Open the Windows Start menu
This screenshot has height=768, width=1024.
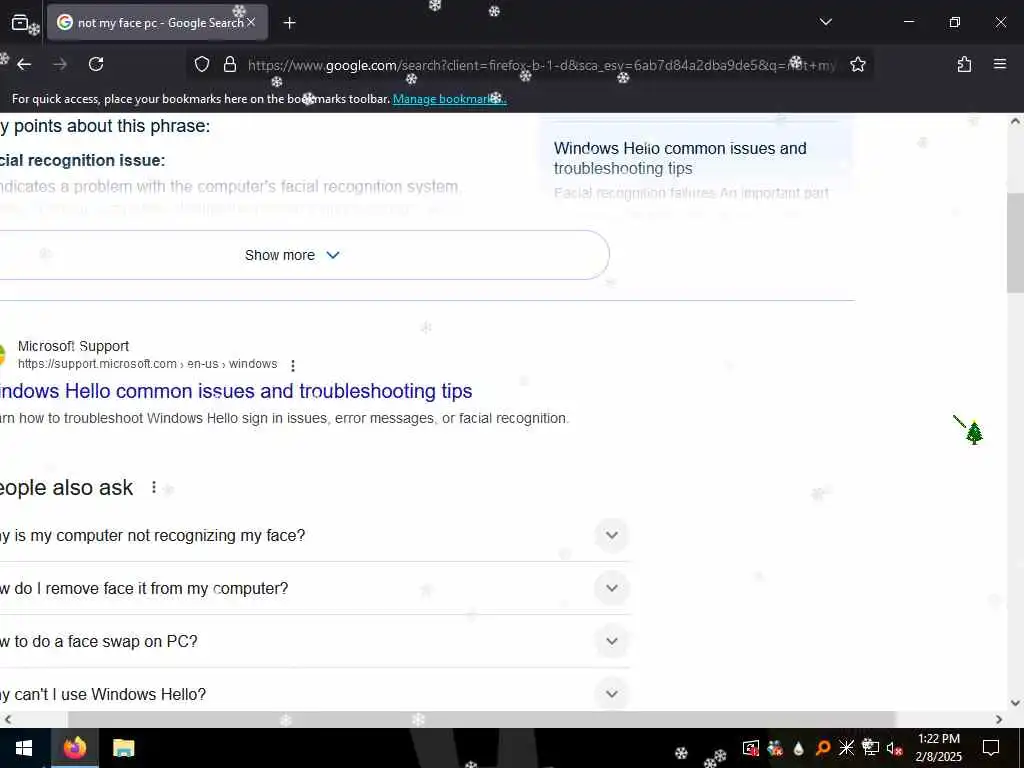(24, 748)
